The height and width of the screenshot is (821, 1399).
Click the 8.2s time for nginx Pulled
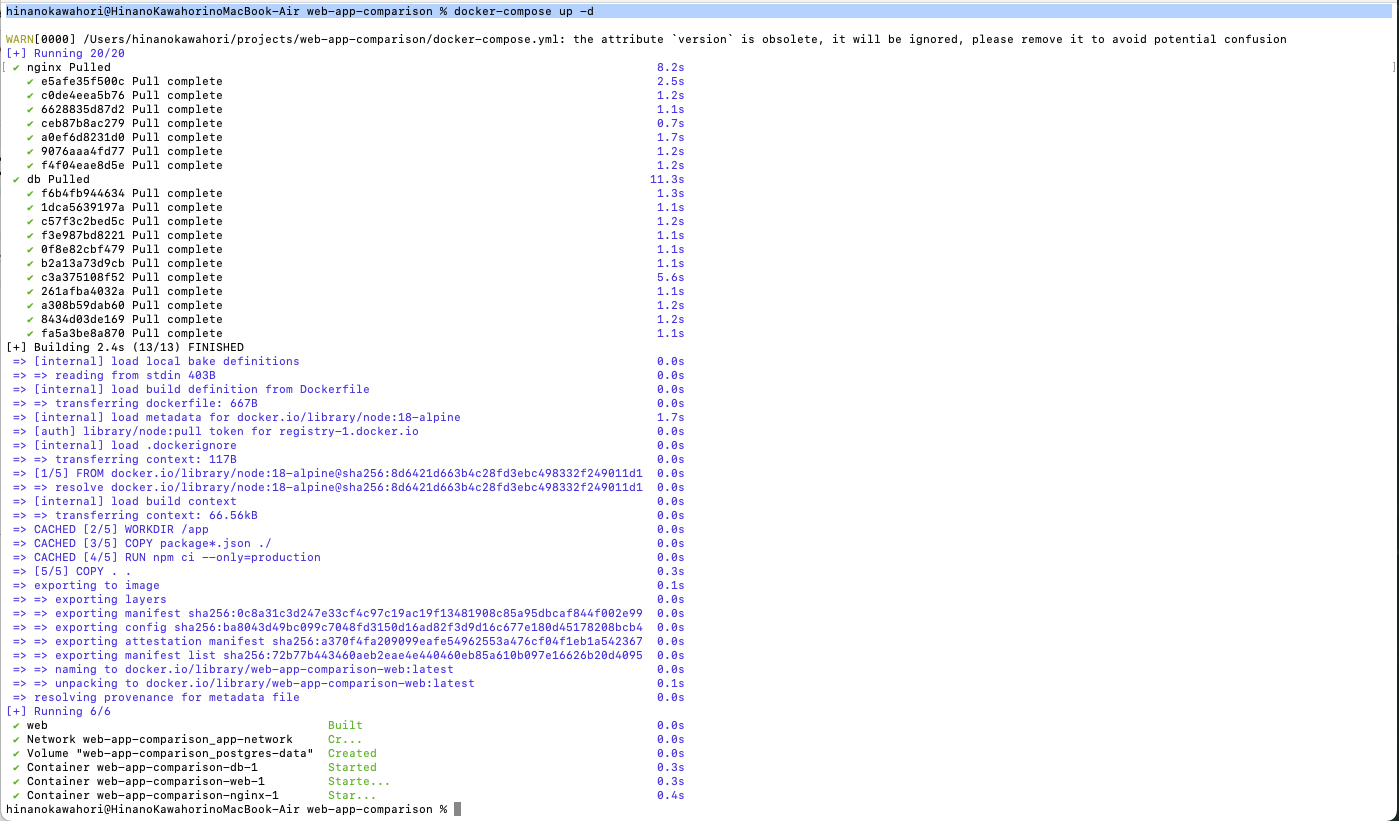coord(670,67)
